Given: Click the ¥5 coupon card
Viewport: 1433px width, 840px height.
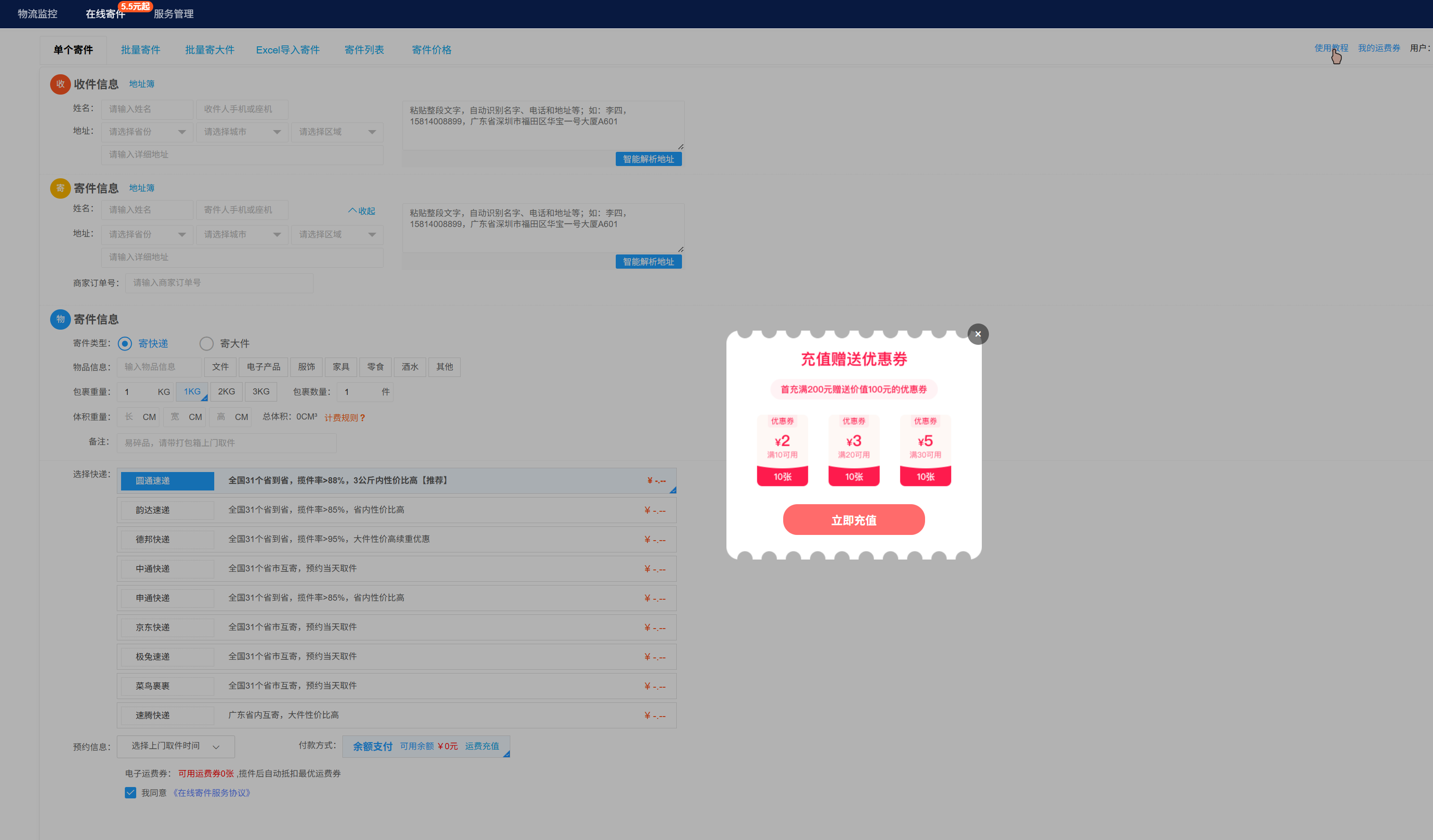Looking at the screenshot, I should [x=925, y=450].
